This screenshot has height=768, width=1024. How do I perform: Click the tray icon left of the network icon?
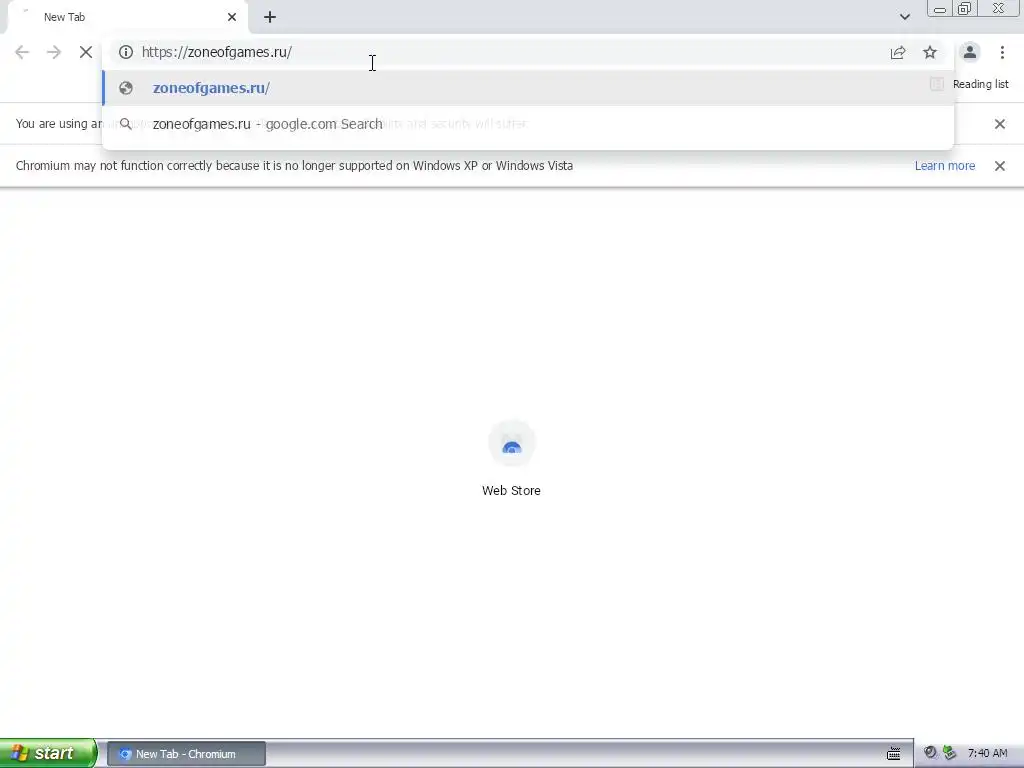tap(930, 753)
